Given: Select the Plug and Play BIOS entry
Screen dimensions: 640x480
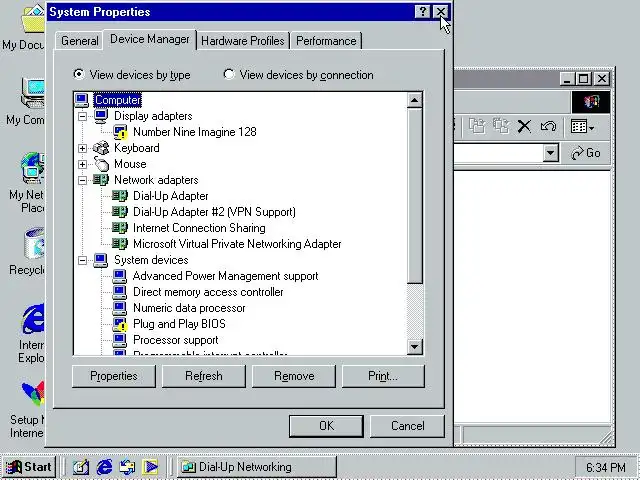Looking at the screenshot, I should coord(179,324).
